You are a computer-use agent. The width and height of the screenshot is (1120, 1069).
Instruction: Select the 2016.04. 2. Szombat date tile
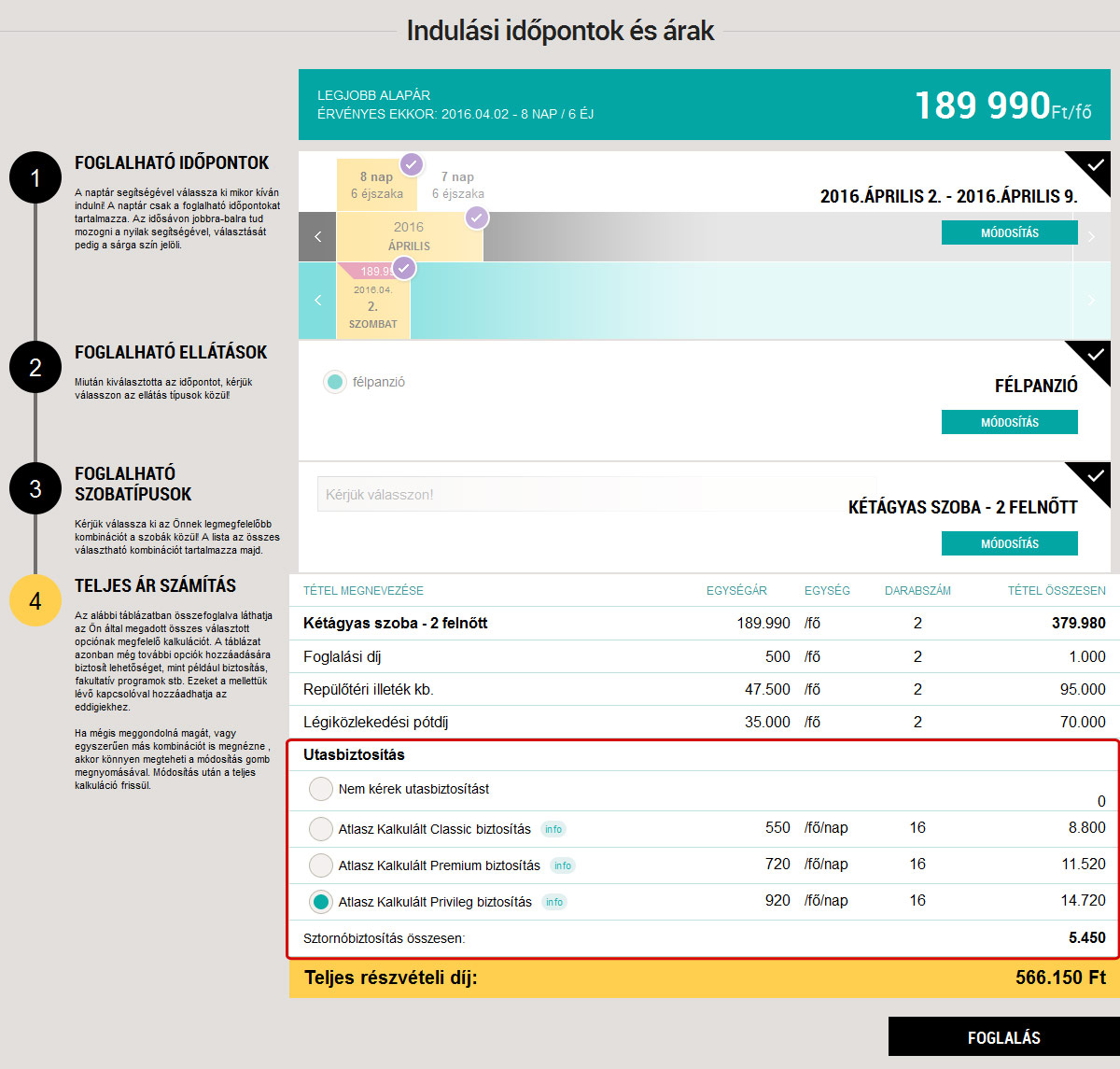[373, 301]
